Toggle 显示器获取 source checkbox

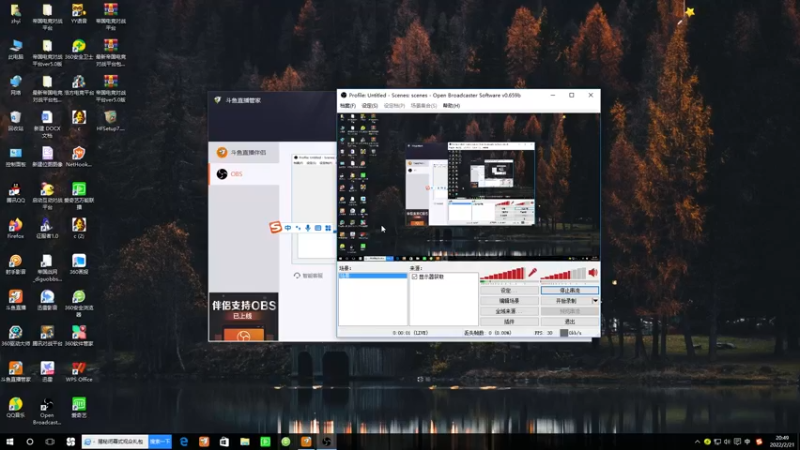(x=414, y=277)
